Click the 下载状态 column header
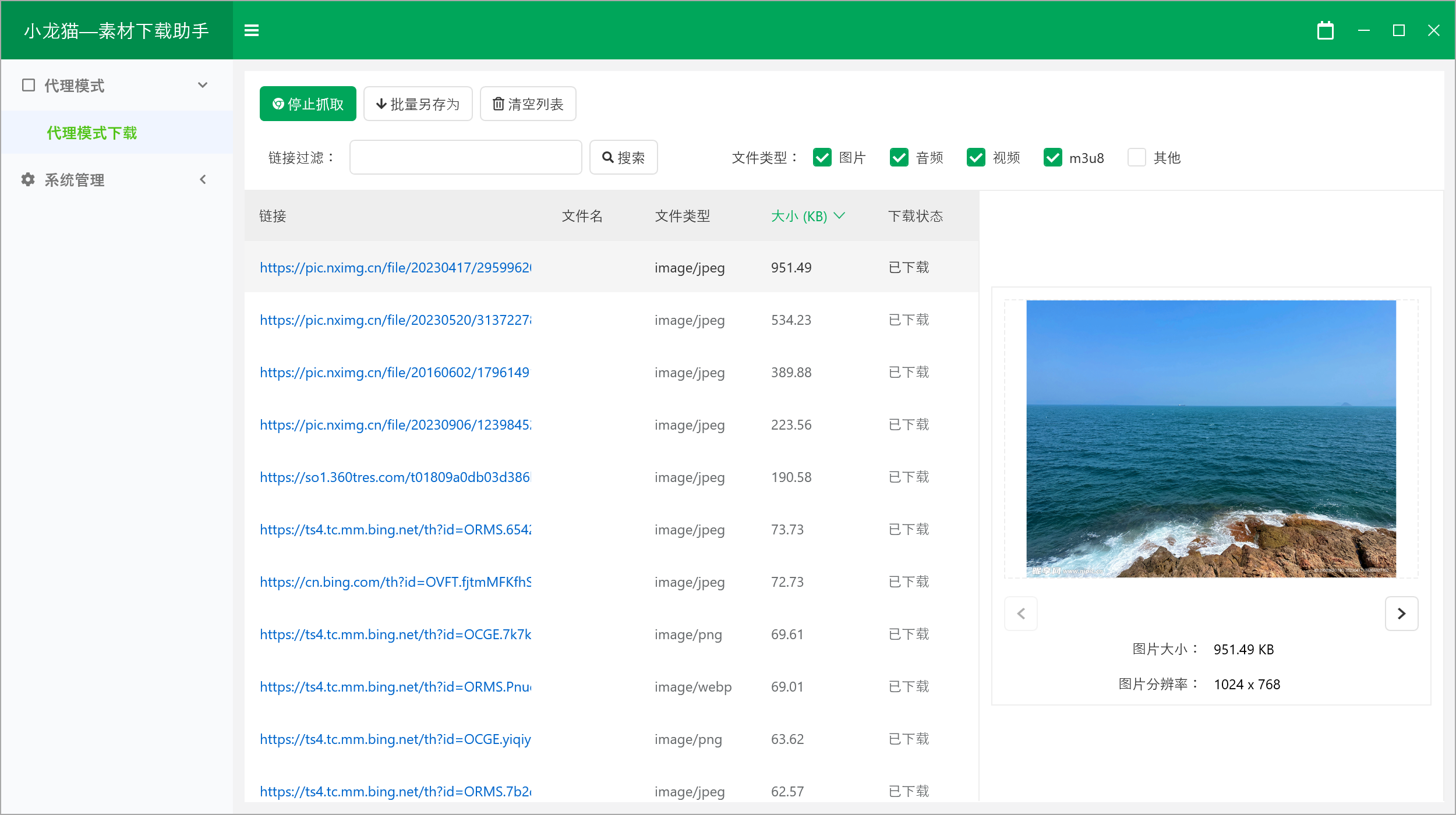Viewport: 1456px width, 815px height. pos(915,216)
